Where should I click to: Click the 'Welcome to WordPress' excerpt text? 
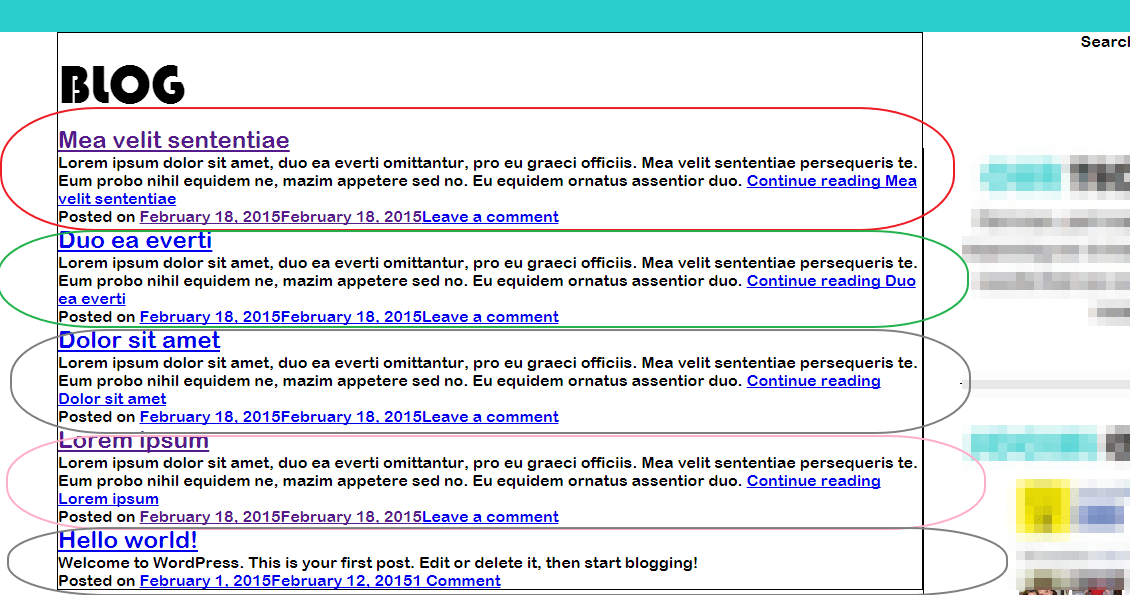point(378,563)
